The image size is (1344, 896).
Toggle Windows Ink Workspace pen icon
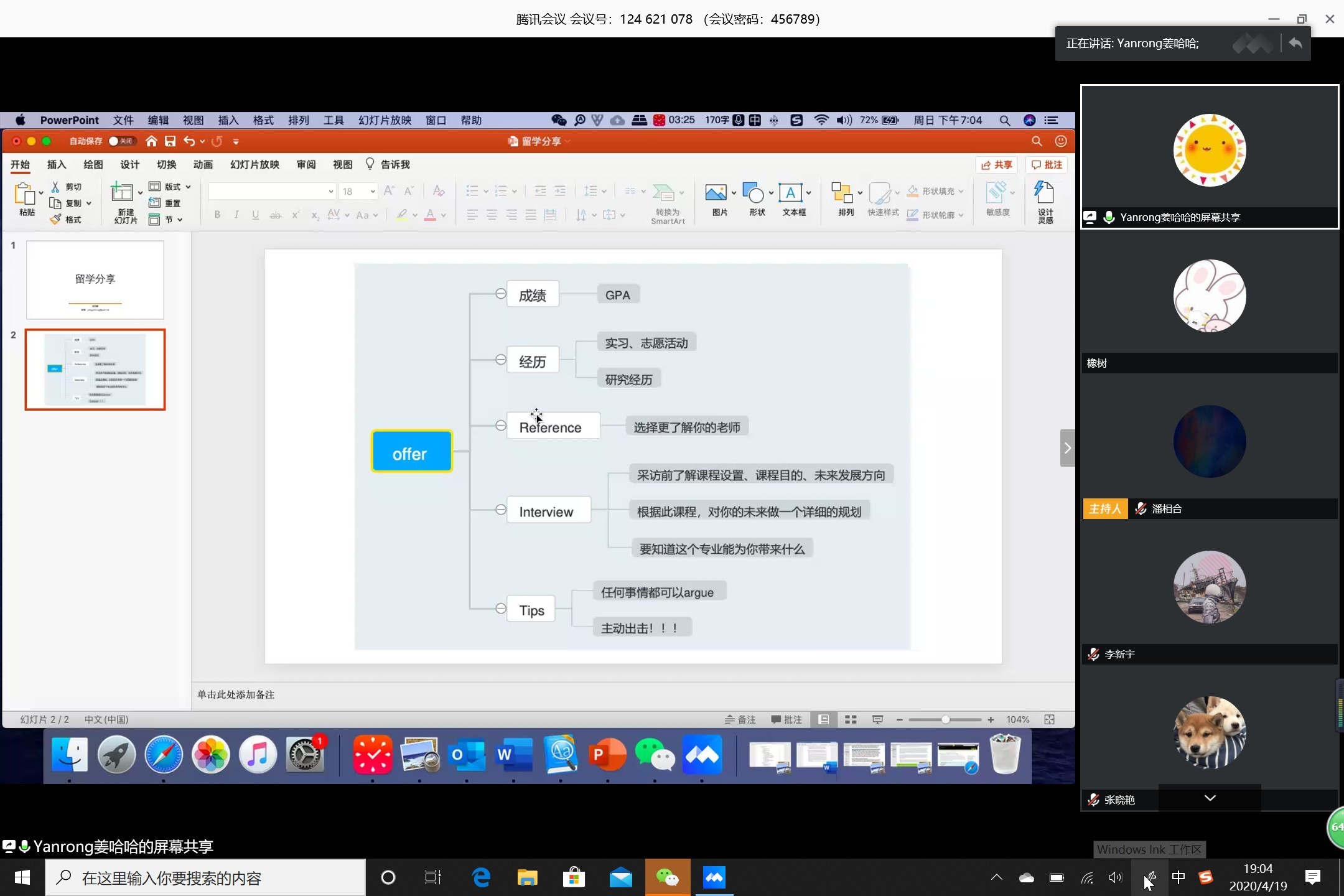[x=1150, y=877]
